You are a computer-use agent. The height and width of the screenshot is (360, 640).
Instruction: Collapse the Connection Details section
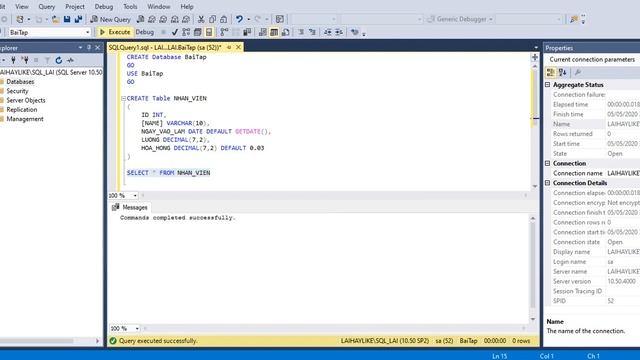pyautogui.click(x=548, y=183)
